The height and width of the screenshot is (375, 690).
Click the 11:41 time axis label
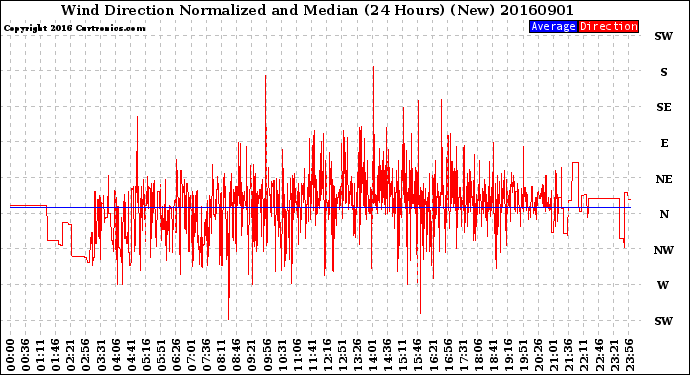click(312, 355)
